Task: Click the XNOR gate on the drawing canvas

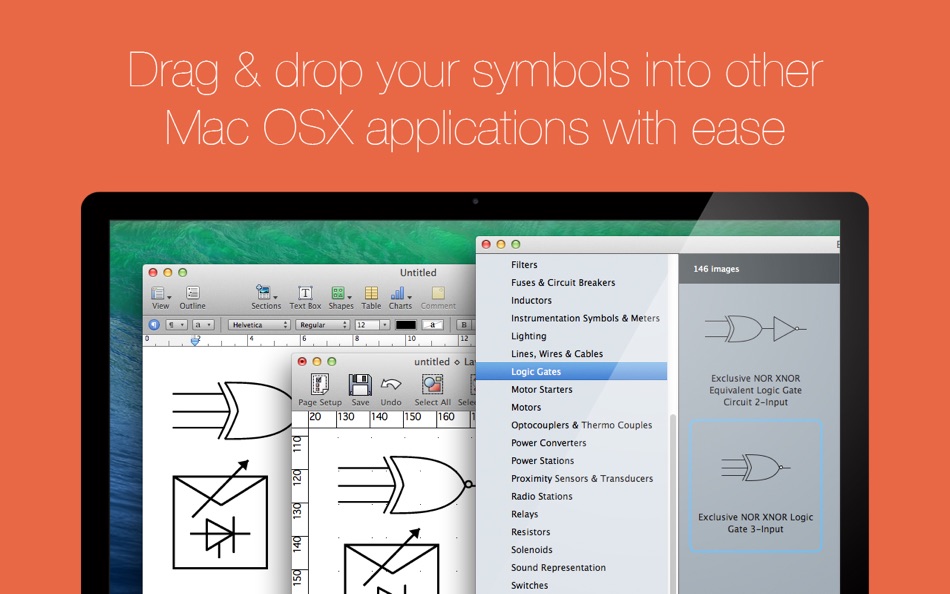Action: 405,485
